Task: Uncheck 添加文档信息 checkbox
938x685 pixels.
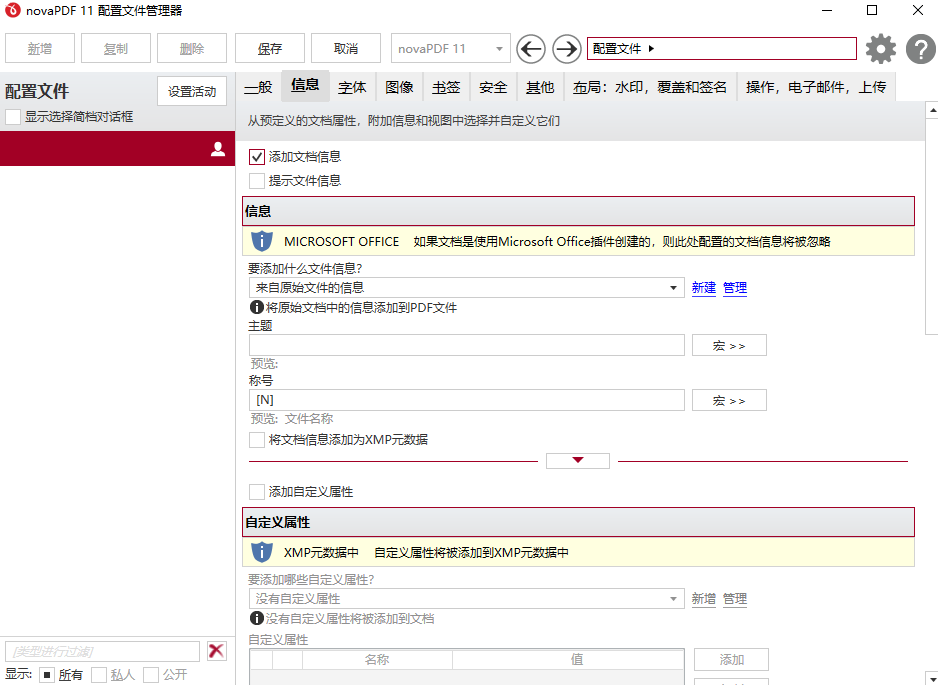Action: 256,156
